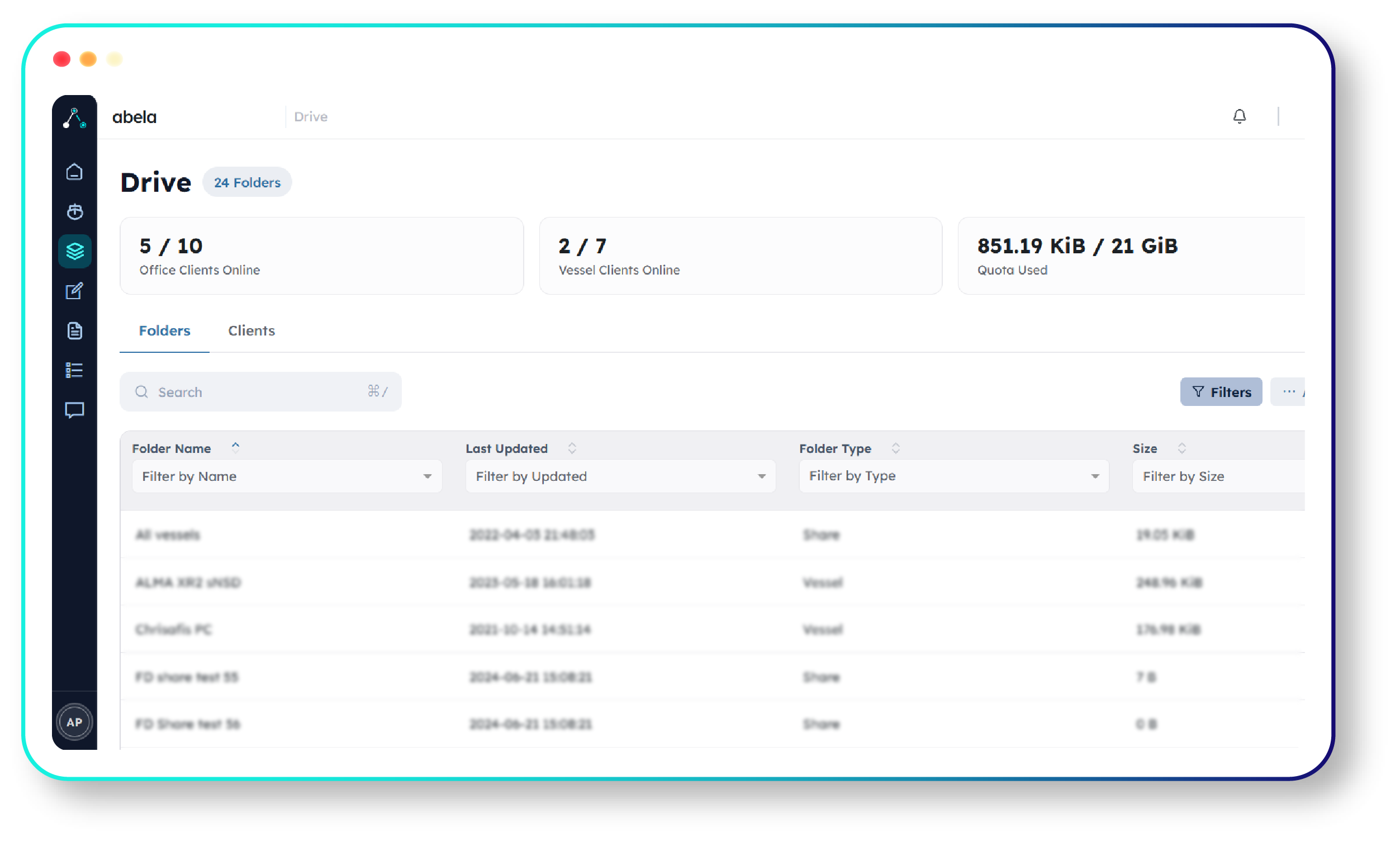Toggle sort on Folder Type column
Viewport: 1400px width, 846px height.
point(895,448)
